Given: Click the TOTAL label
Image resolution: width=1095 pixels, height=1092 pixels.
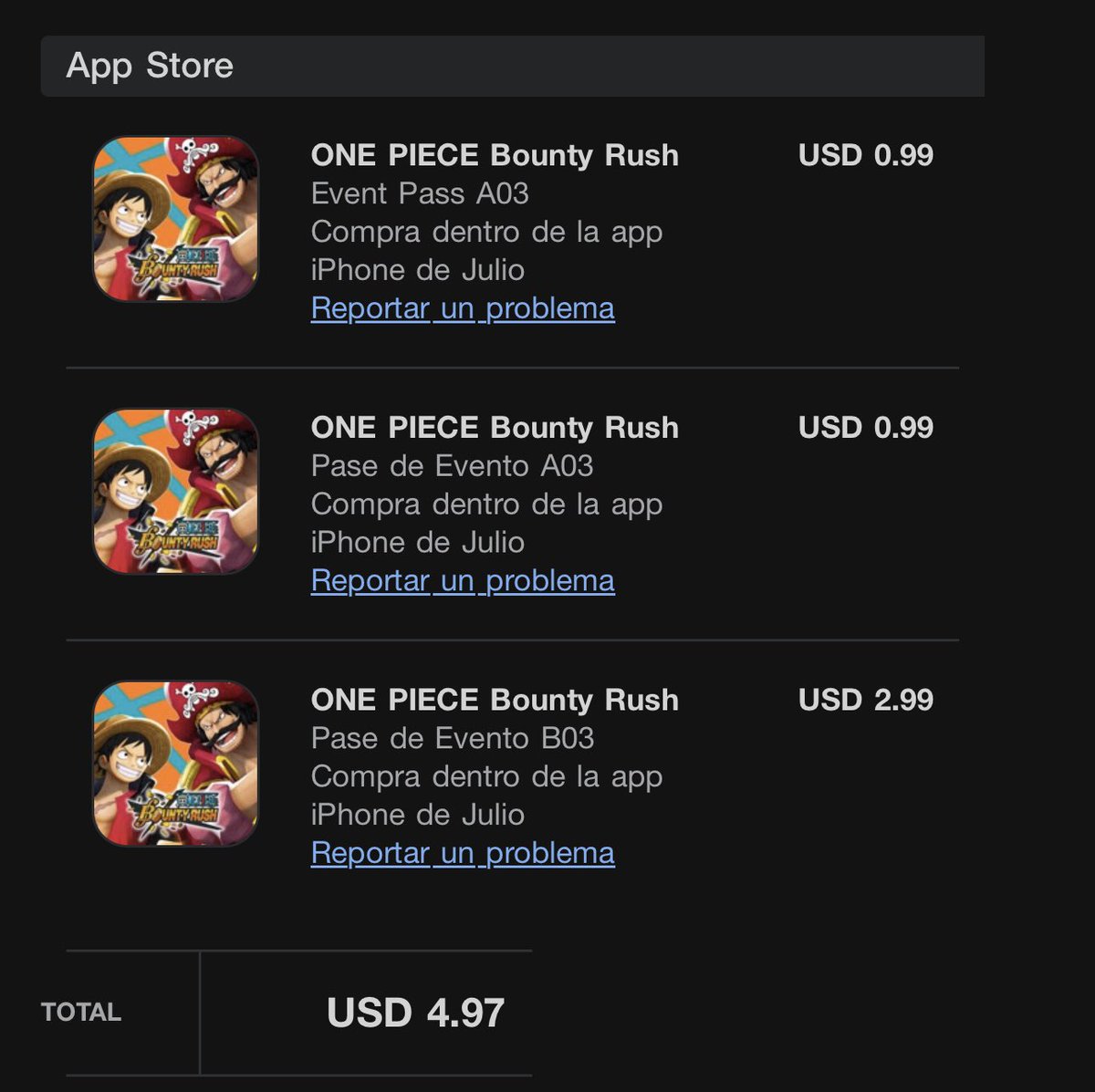Looking at the screenshot, I should (x=81, y=1012).
